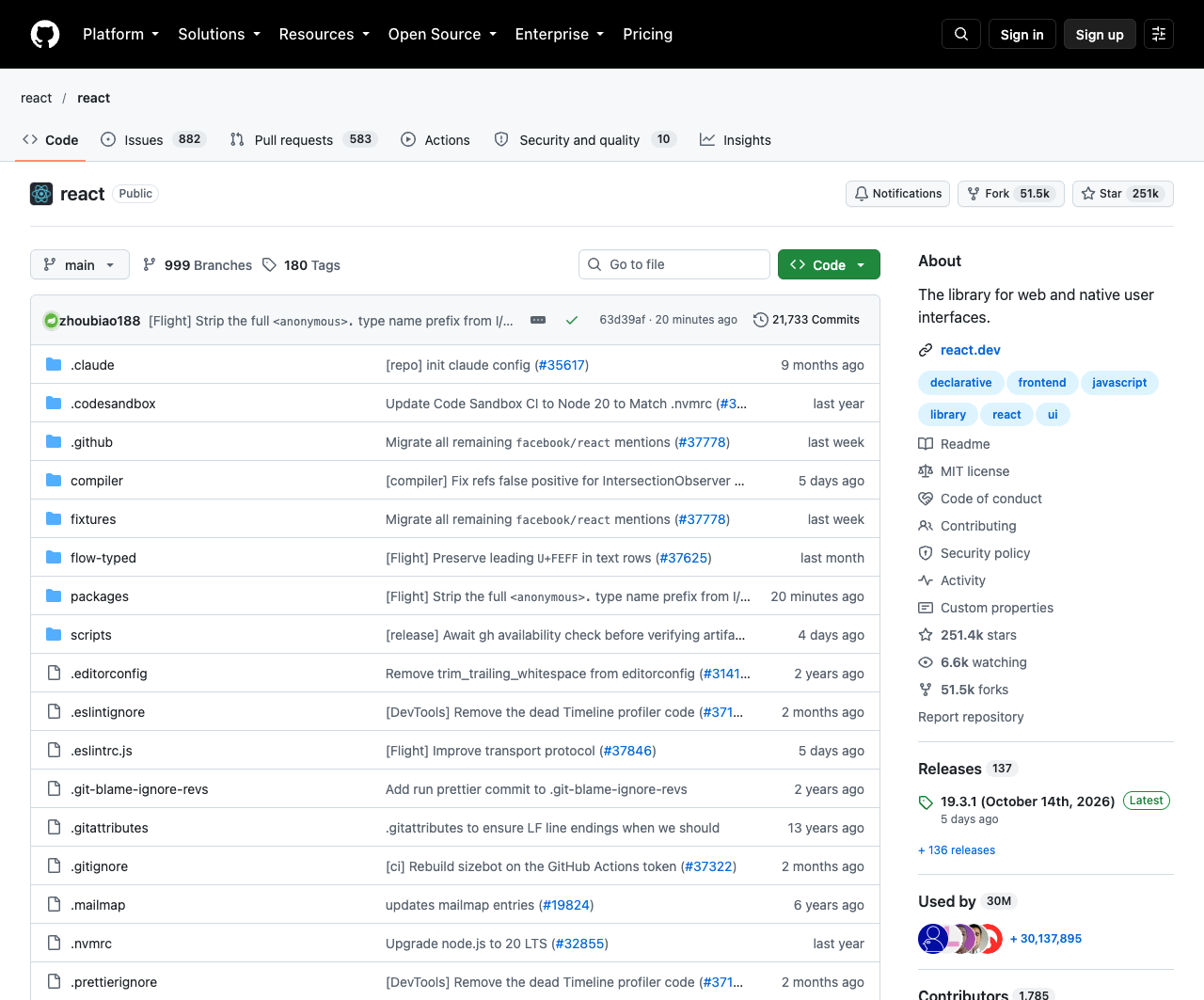Screen dimensions: 1204x1000
Task: Select the javascript topic tag
Action: (1119, 383)
